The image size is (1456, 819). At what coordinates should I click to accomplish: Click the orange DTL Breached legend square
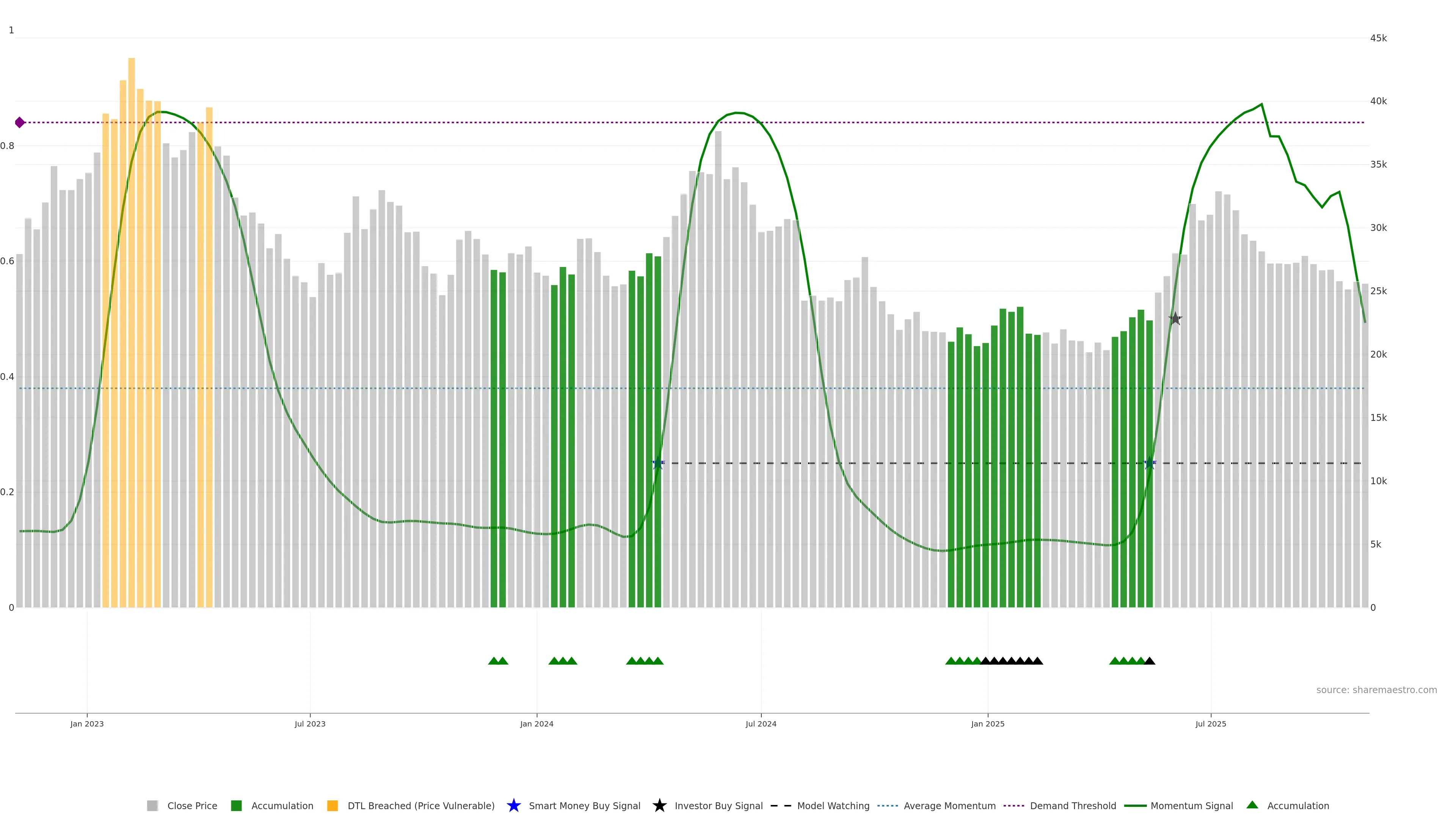coord(333,805)
